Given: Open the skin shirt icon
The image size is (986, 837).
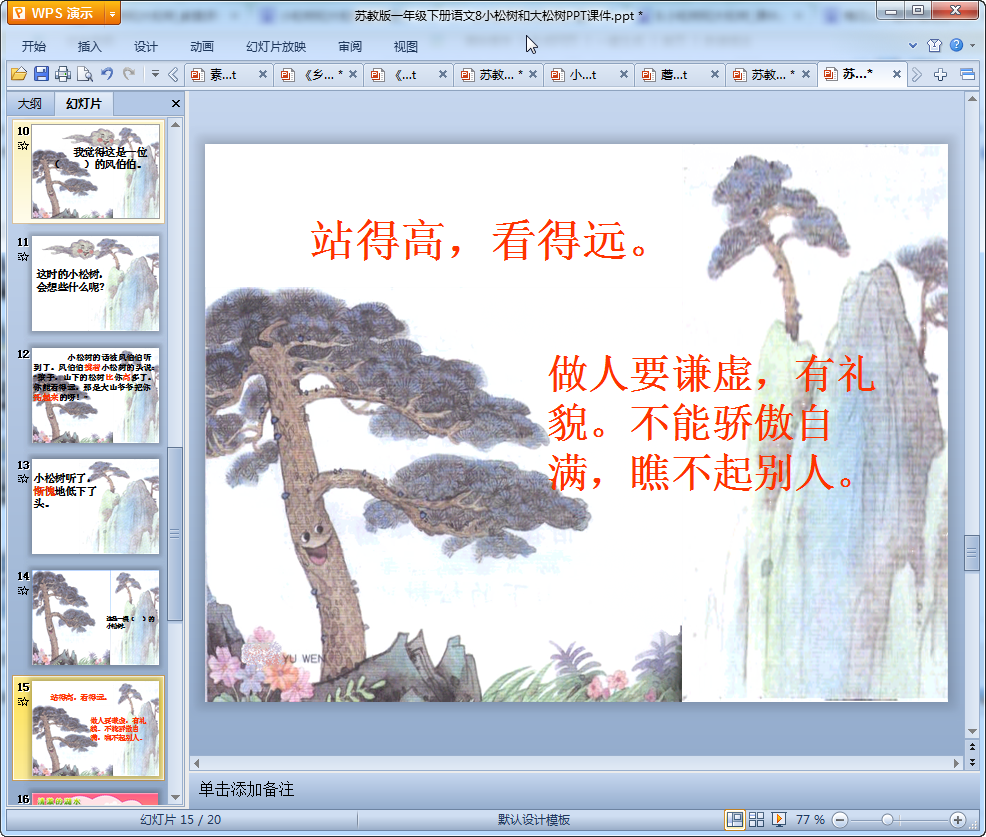Looking at the screenshot, I should 934,45.
